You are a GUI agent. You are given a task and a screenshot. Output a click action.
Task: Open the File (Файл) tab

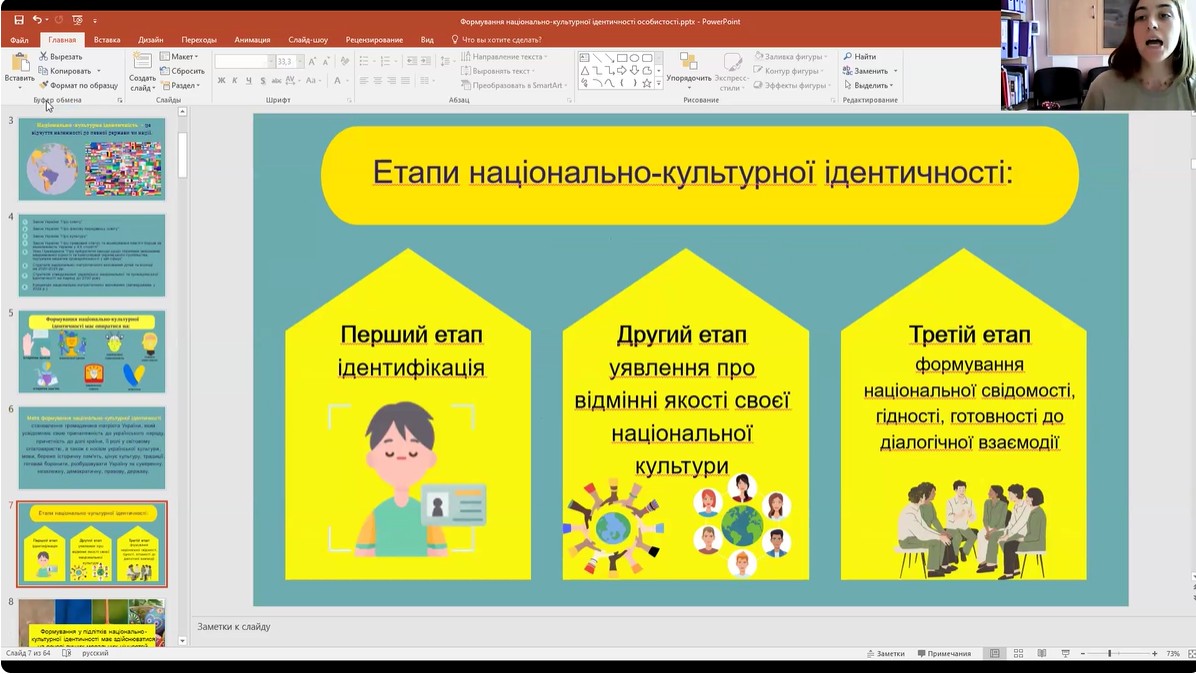coord(19,40)
